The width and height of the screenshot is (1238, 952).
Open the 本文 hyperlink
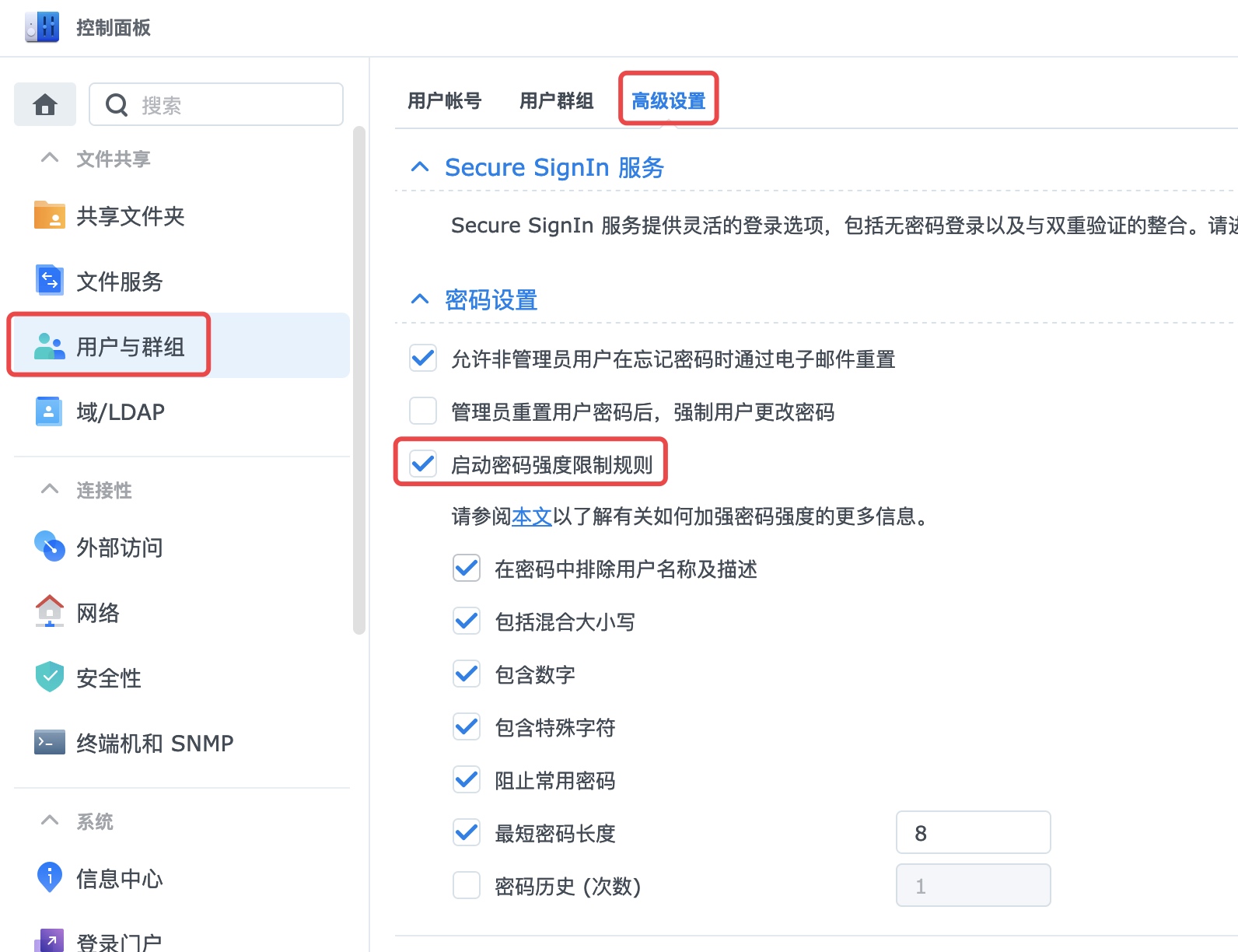[x=532, y=516]
